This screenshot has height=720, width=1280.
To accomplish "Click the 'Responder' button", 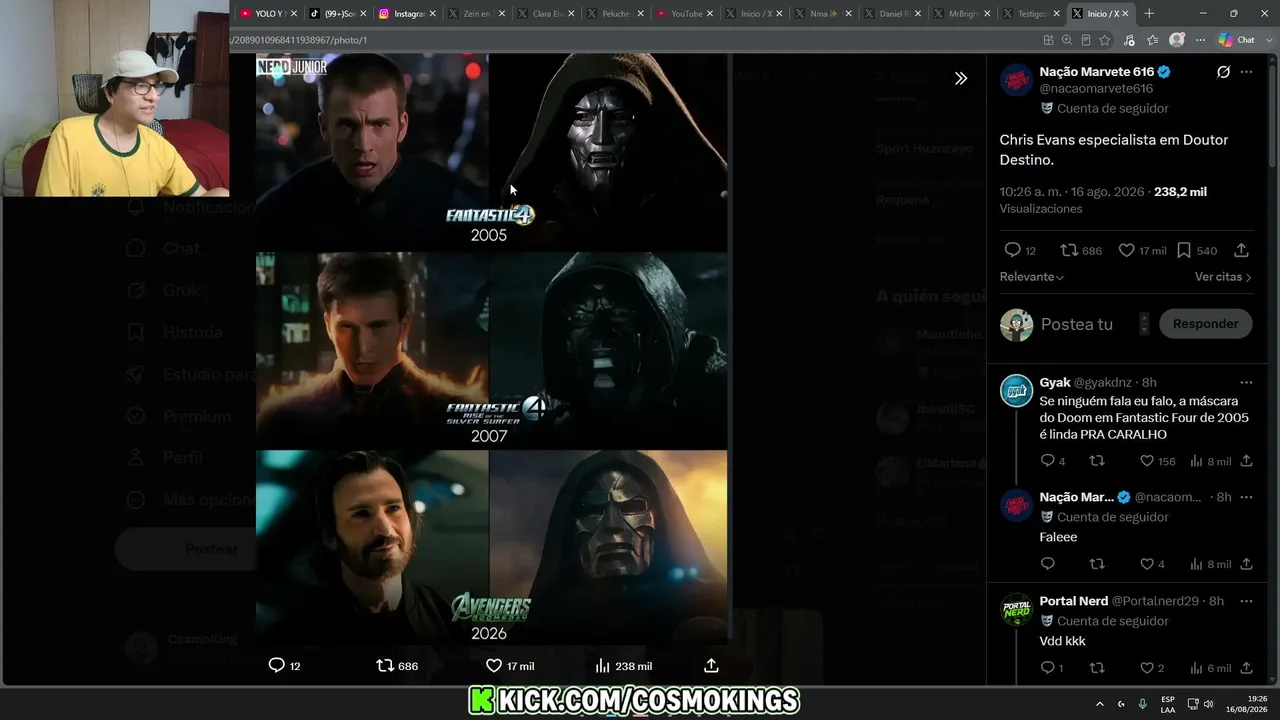I will coord(1205,324).
